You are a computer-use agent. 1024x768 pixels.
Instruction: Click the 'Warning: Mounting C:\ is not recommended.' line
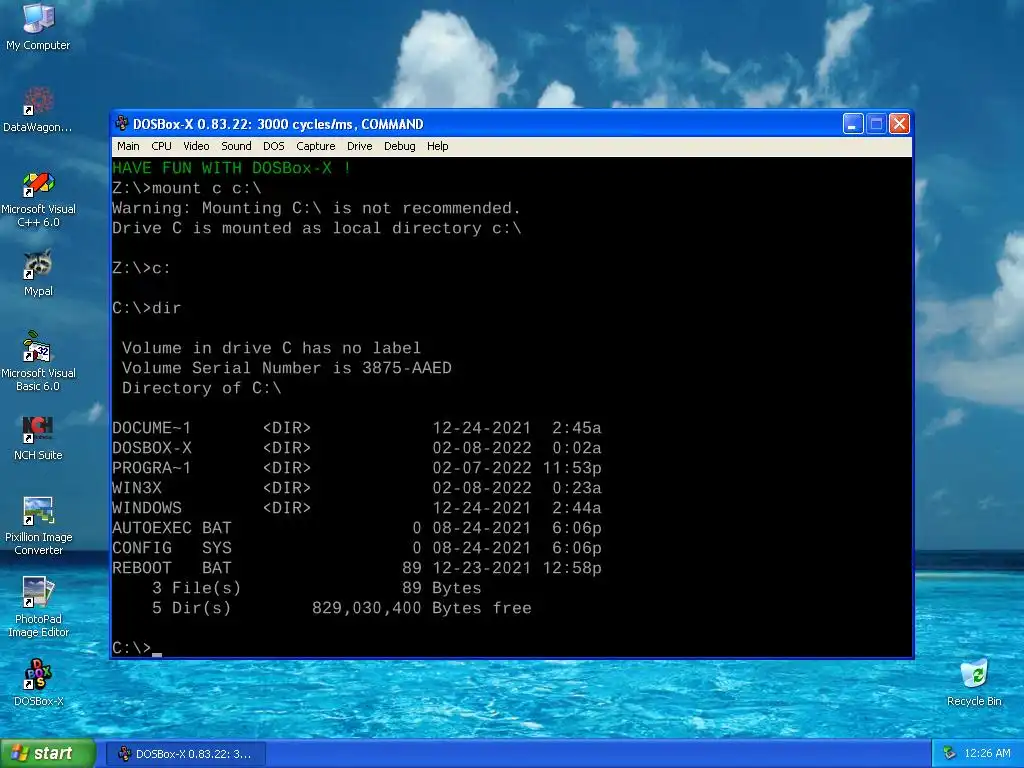pos(317,208)
